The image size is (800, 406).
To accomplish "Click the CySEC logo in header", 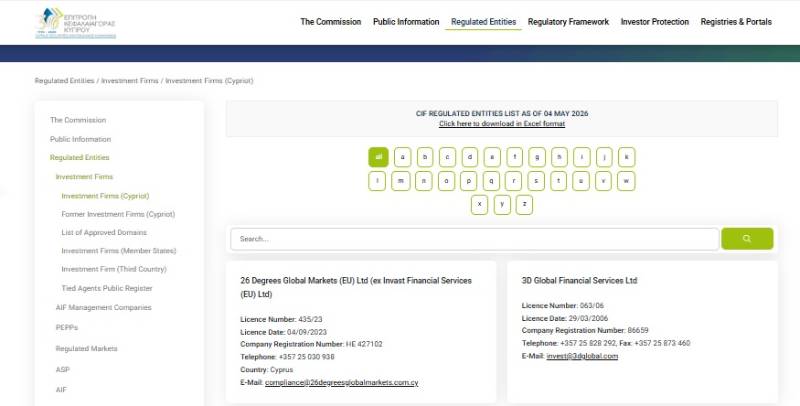I will pos(76,23).
